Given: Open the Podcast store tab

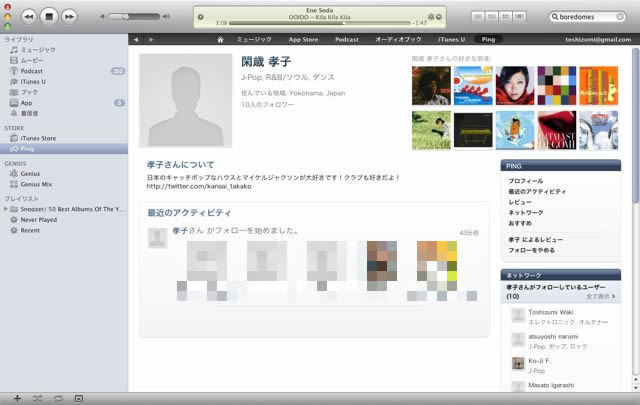Looking at the screenshot, I should click(347, 40).
